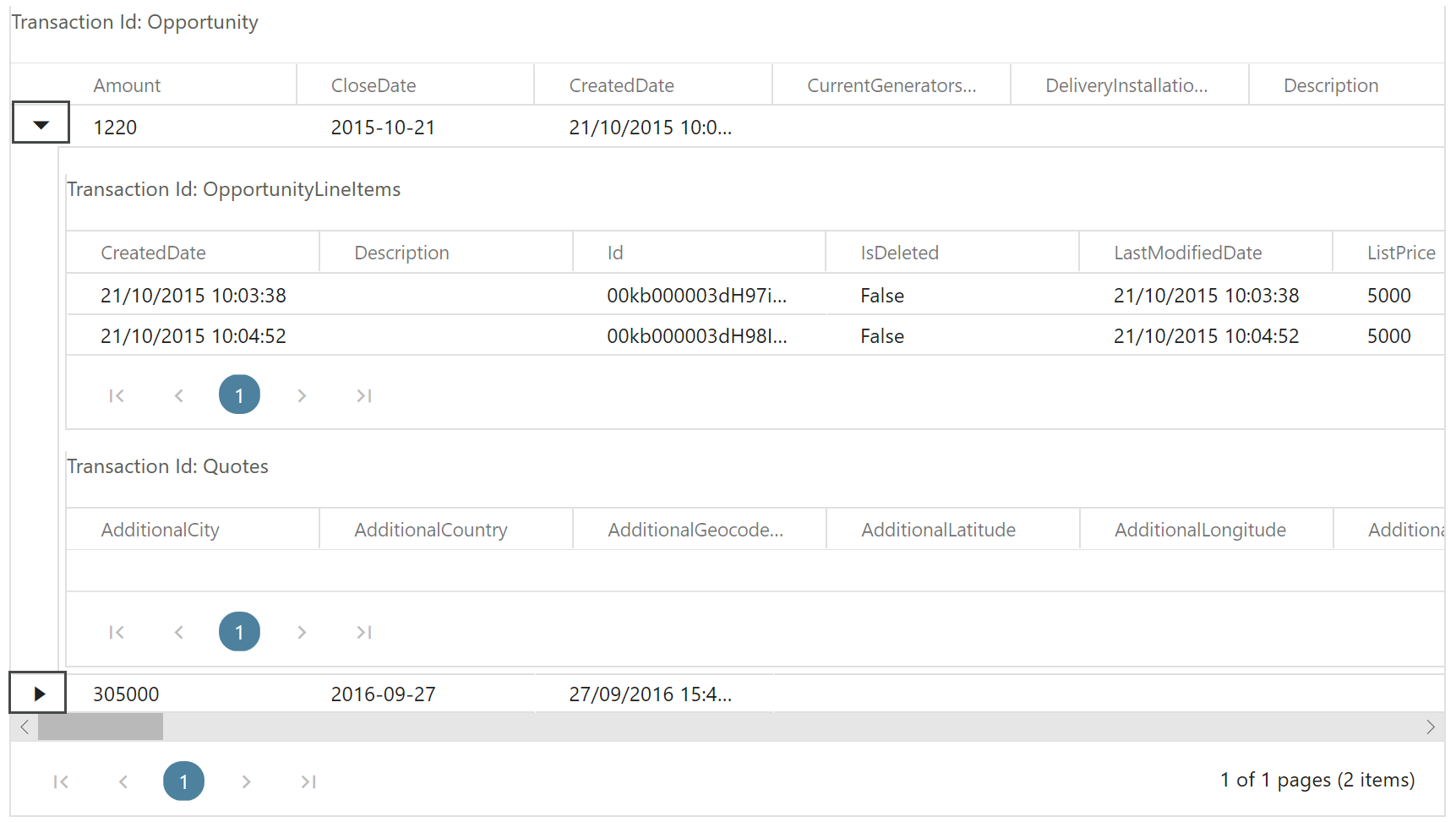The height and width of the screenshot is (822, 1456).
Task: Jump to last page in OpportunityLineItems pager
Action: coord(363,395)
